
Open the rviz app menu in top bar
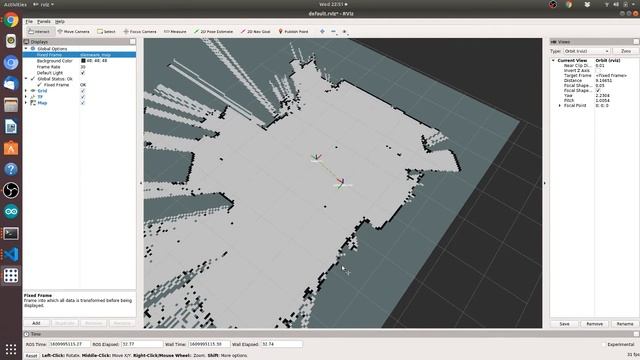tap(43, 4)
